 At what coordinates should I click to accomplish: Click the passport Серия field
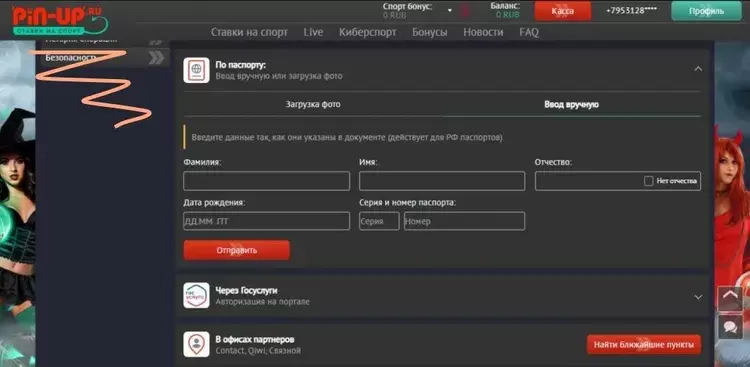click(379, 221)
